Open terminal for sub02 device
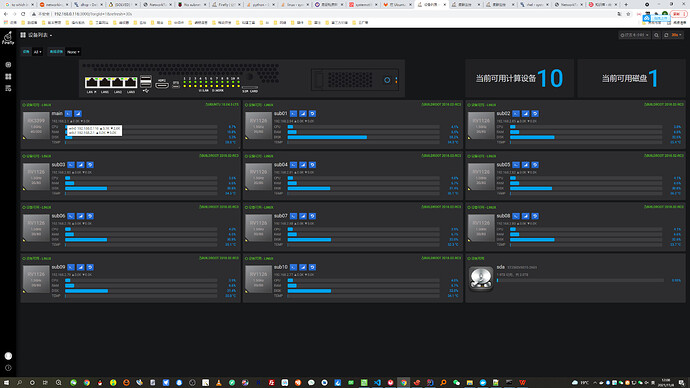Viewport: 690px width, 388px height. click(x=516, y=113)
